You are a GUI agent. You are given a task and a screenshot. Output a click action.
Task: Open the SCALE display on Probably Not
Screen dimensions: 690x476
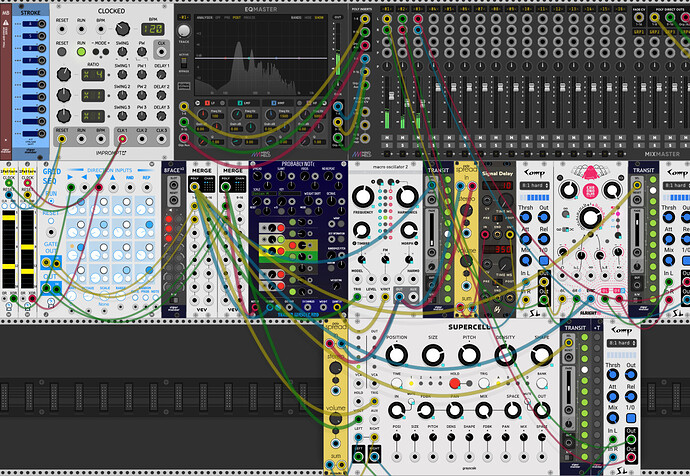(265, 194)
